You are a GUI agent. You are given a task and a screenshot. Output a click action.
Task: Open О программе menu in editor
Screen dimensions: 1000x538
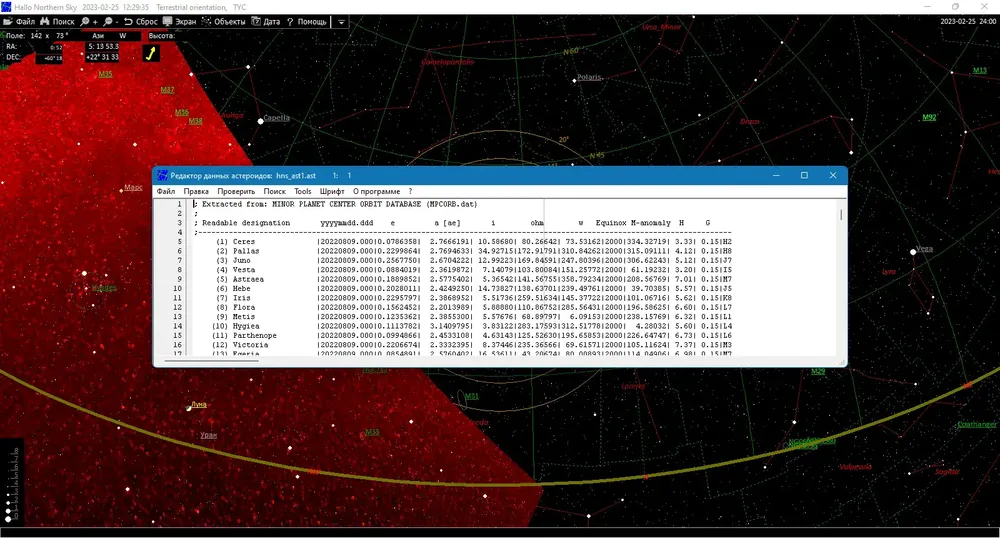tap(376, 191)
